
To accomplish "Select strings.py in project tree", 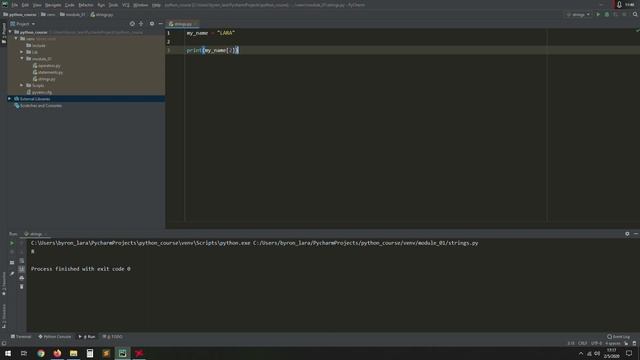I will pyautogui.click(x=44, y=79).
